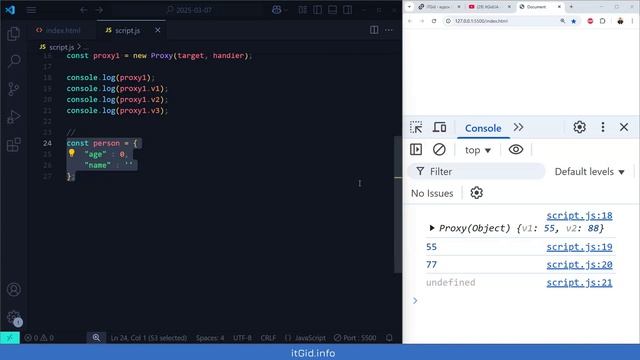Expand more DevTools tabs with the chevron
Viewport: 640px width, 360px height.
518,127
